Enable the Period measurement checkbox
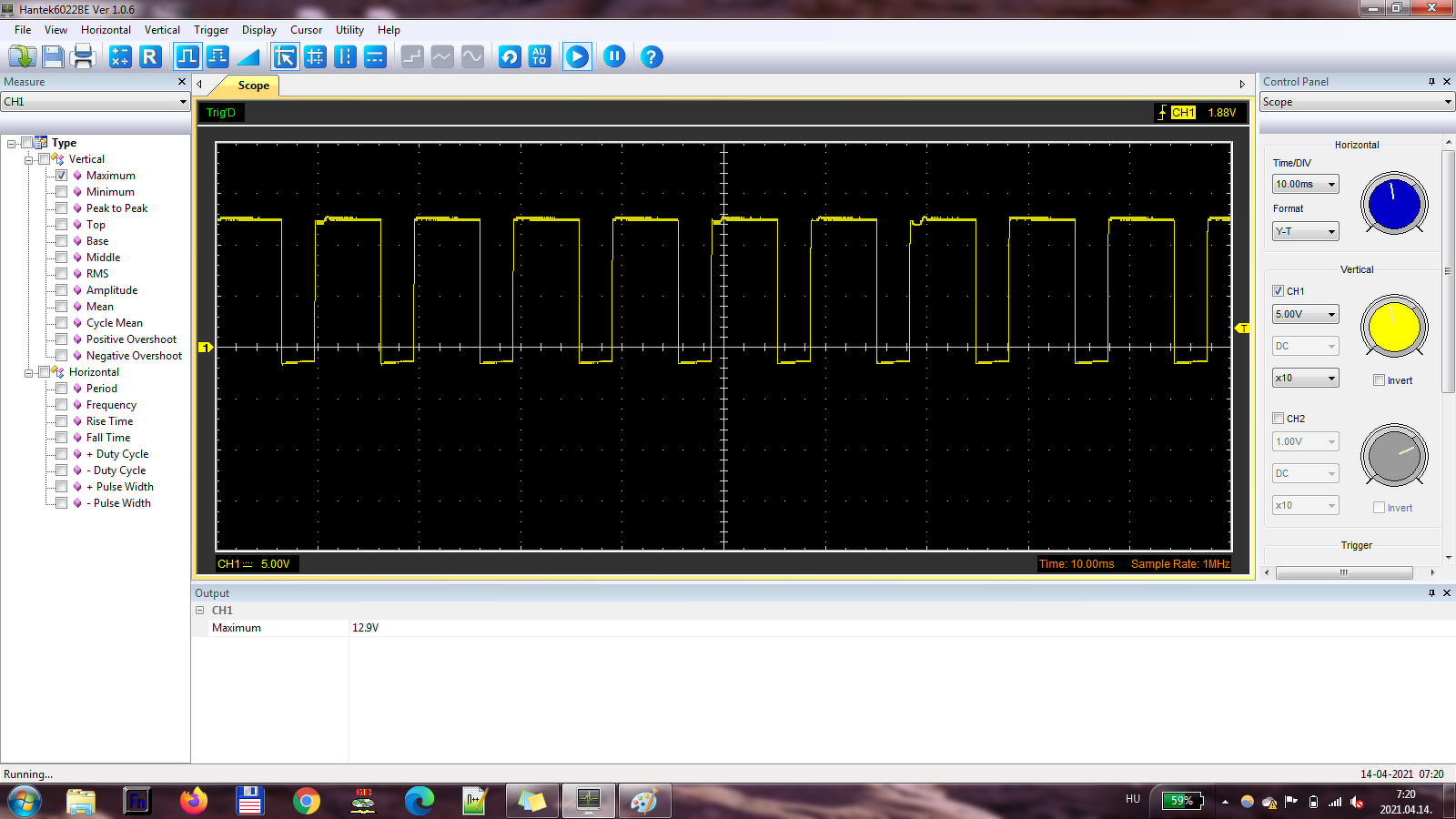Image resolution: width=1456 pixels, height=819 pixels. click(62, 389)
